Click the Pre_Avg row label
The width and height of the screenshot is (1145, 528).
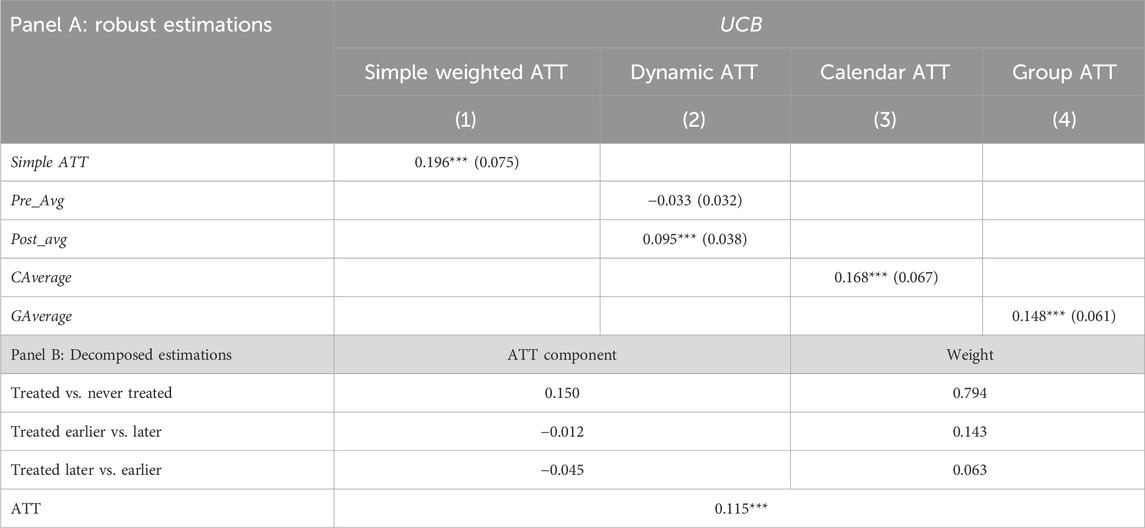41,202
